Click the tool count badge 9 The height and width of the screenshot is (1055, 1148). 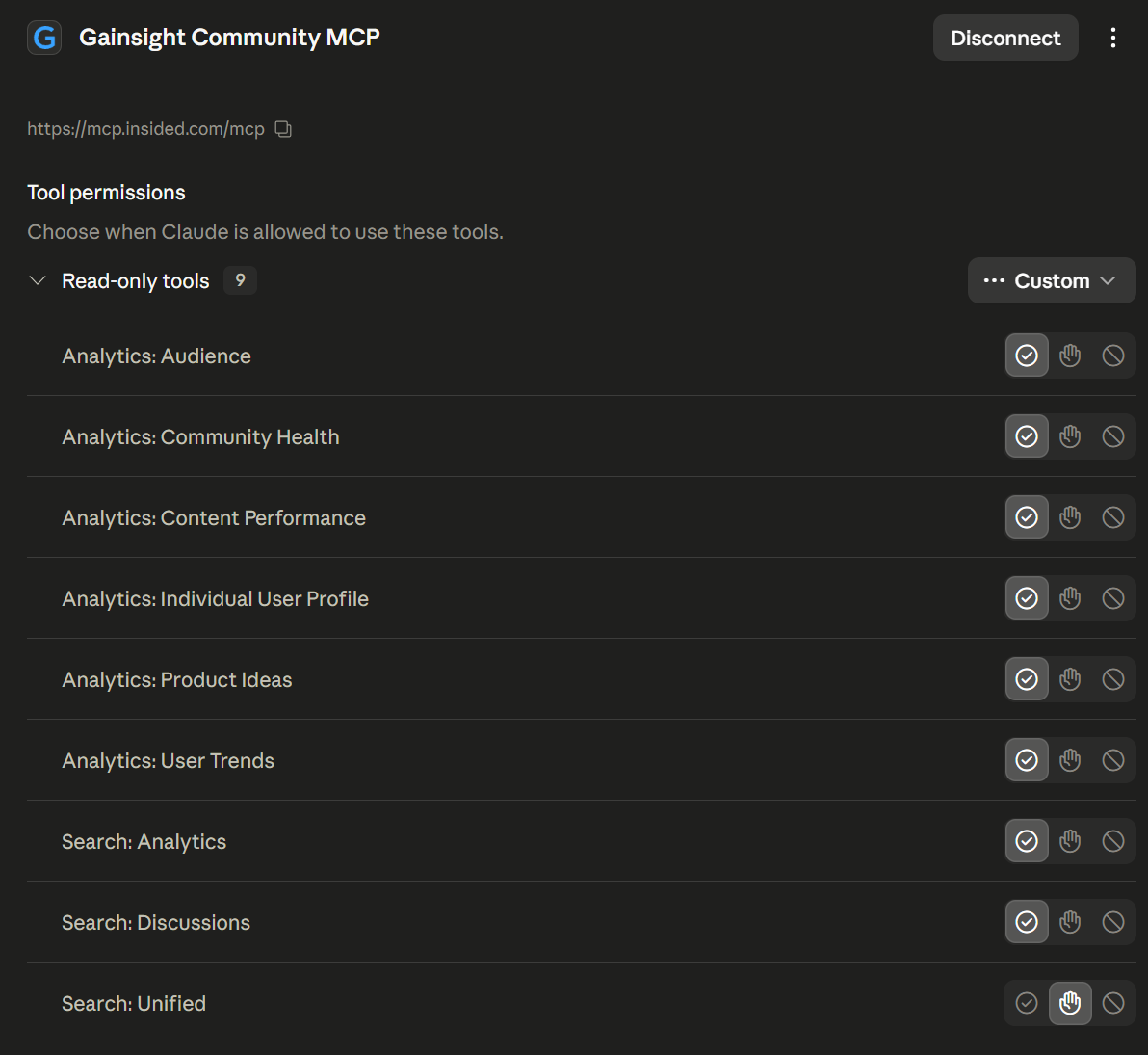coord(240,280)
